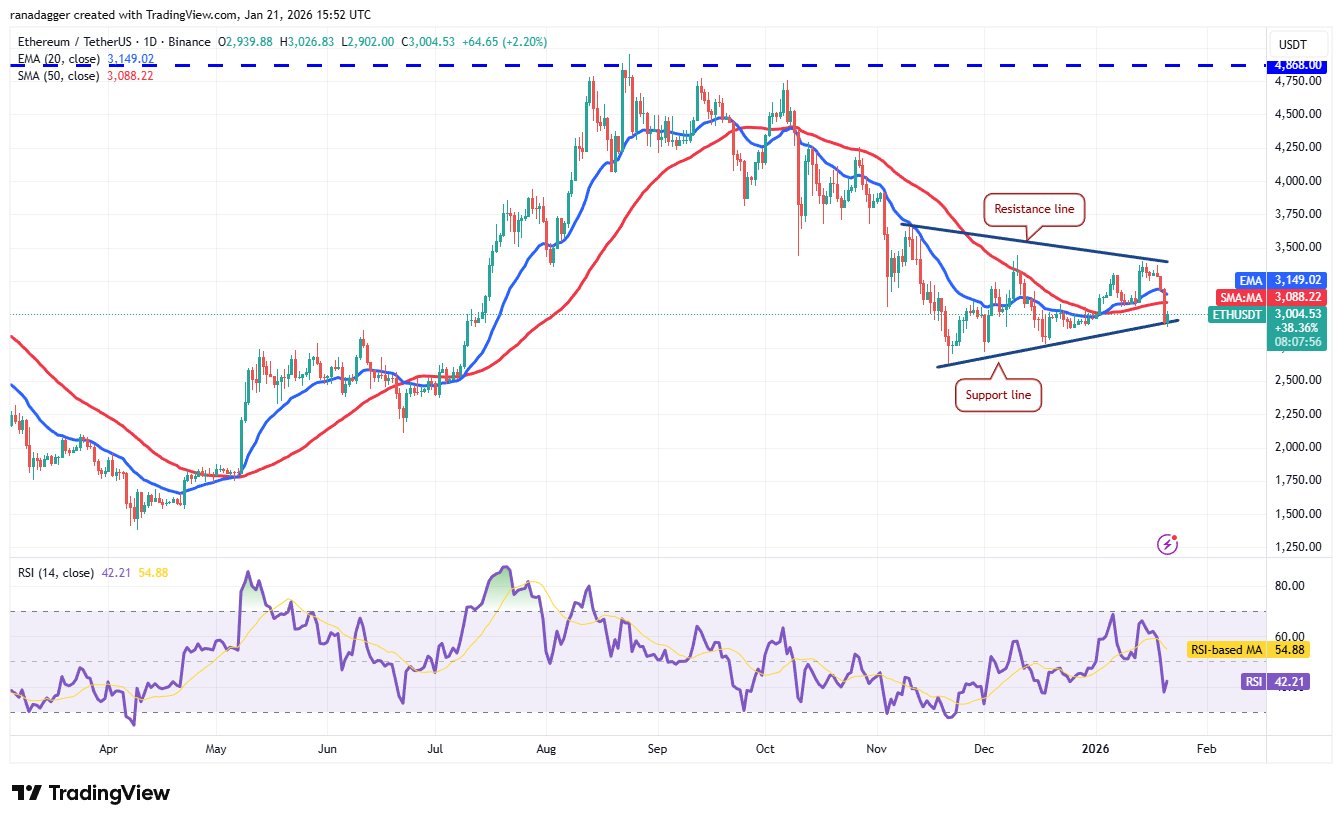
Task: Click the TradingView wordmark text
Action: coord(110,793)
